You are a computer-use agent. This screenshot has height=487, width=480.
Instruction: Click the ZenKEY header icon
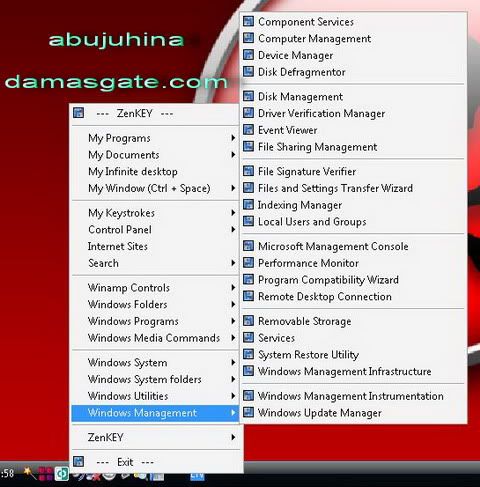pos(79,113)
